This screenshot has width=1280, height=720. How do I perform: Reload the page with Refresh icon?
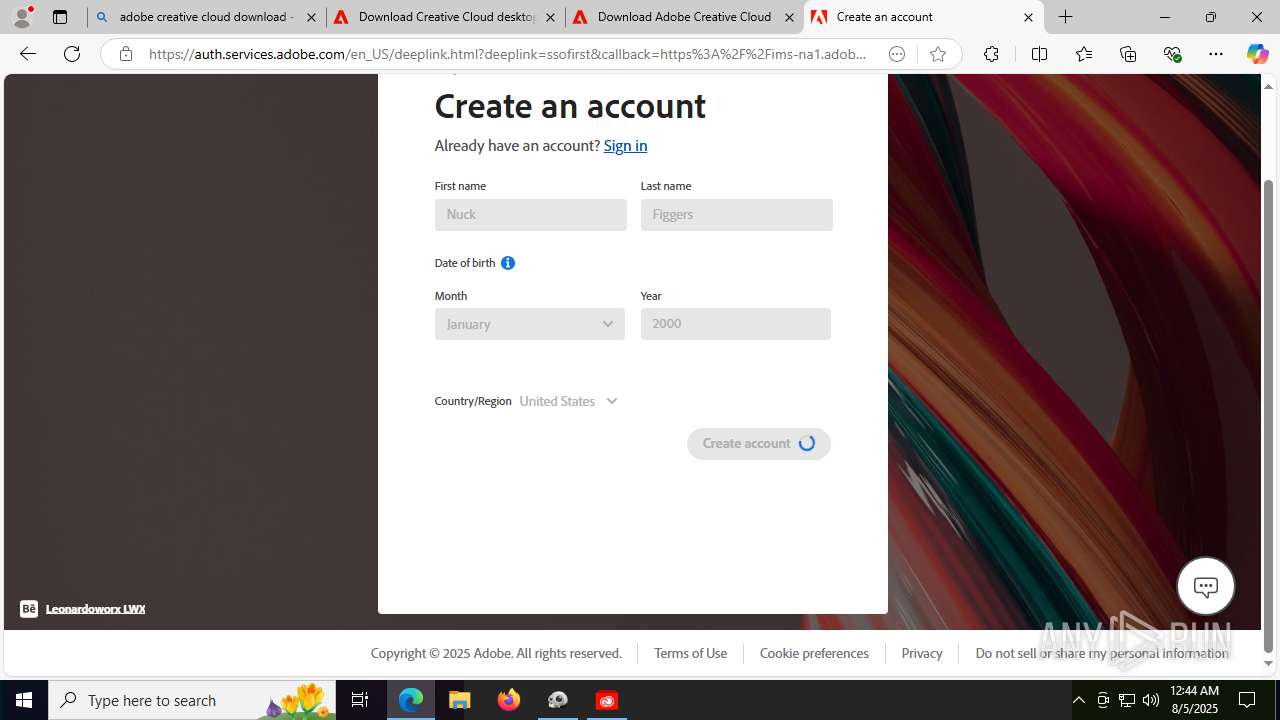click(x=72, y=54)
